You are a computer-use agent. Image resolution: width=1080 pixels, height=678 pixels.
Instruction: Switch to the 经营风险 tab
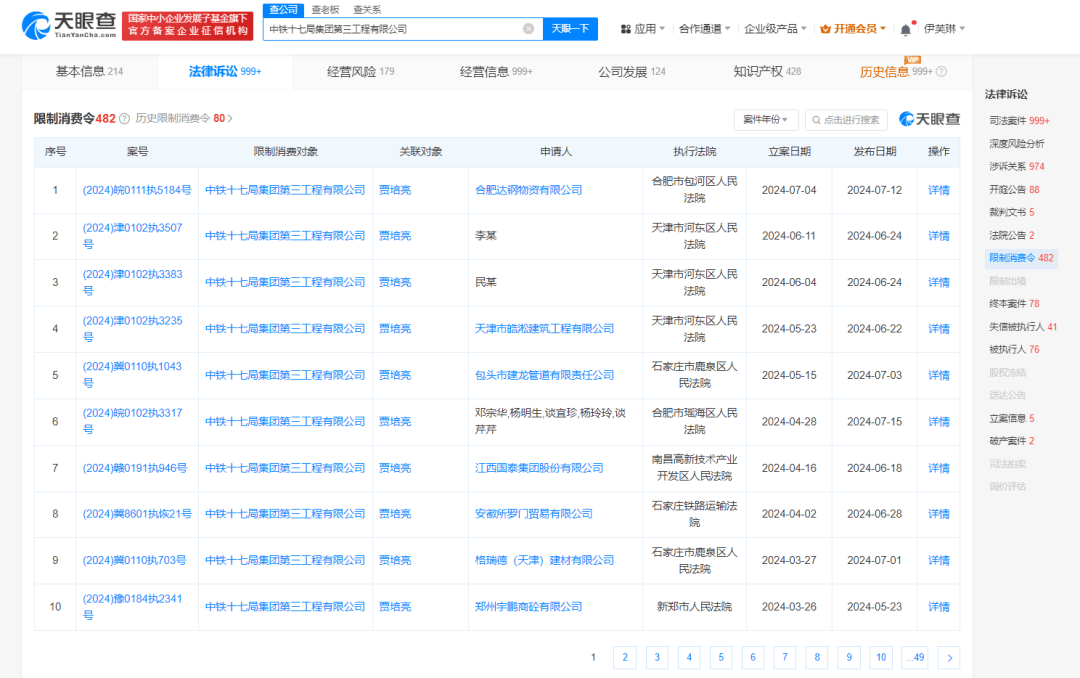[x=360, y=72]
